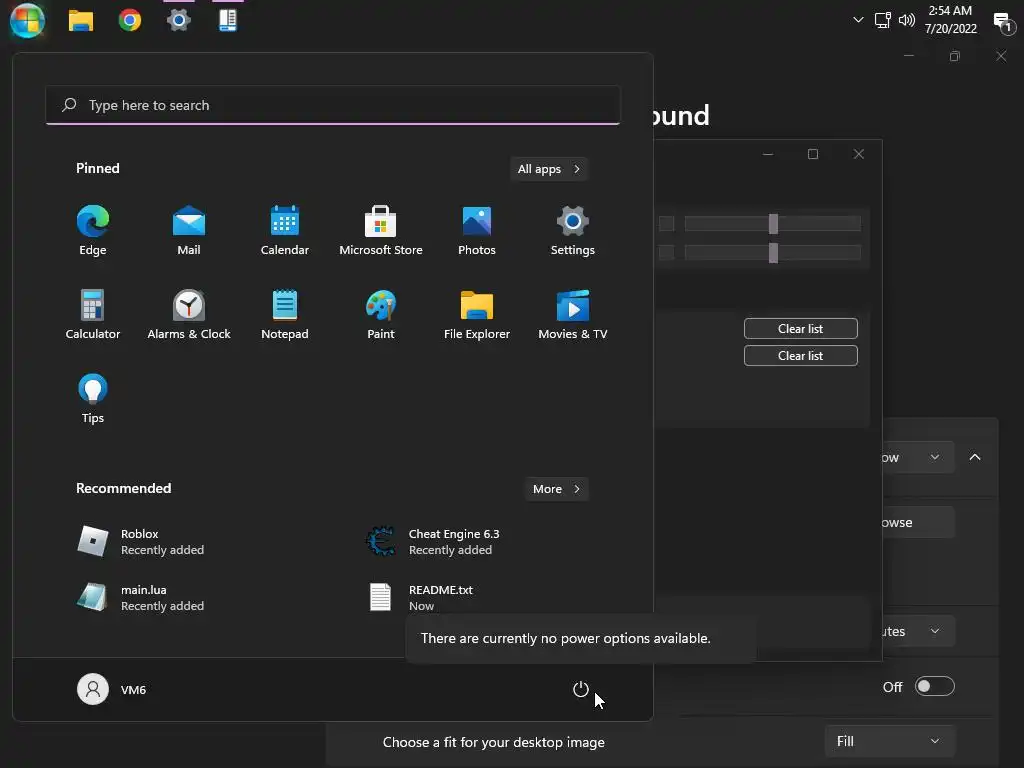1024x768 pixels.
Task: Launch the Photos app
Action: [x=477, y=231]
